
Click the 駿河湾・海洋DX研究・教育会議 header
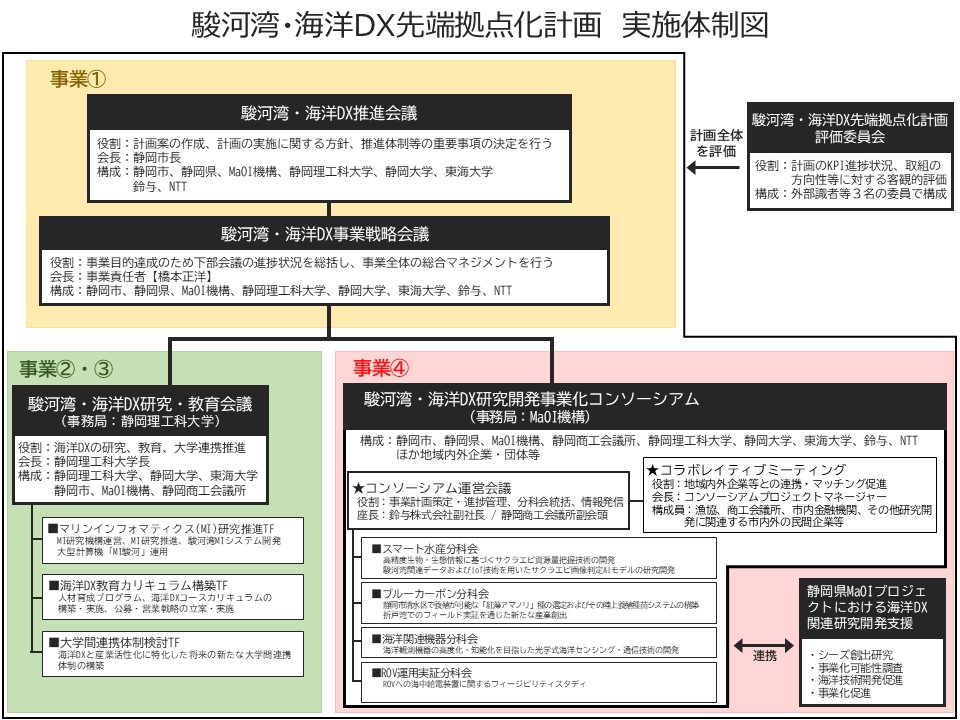click(x=140, y=404)
